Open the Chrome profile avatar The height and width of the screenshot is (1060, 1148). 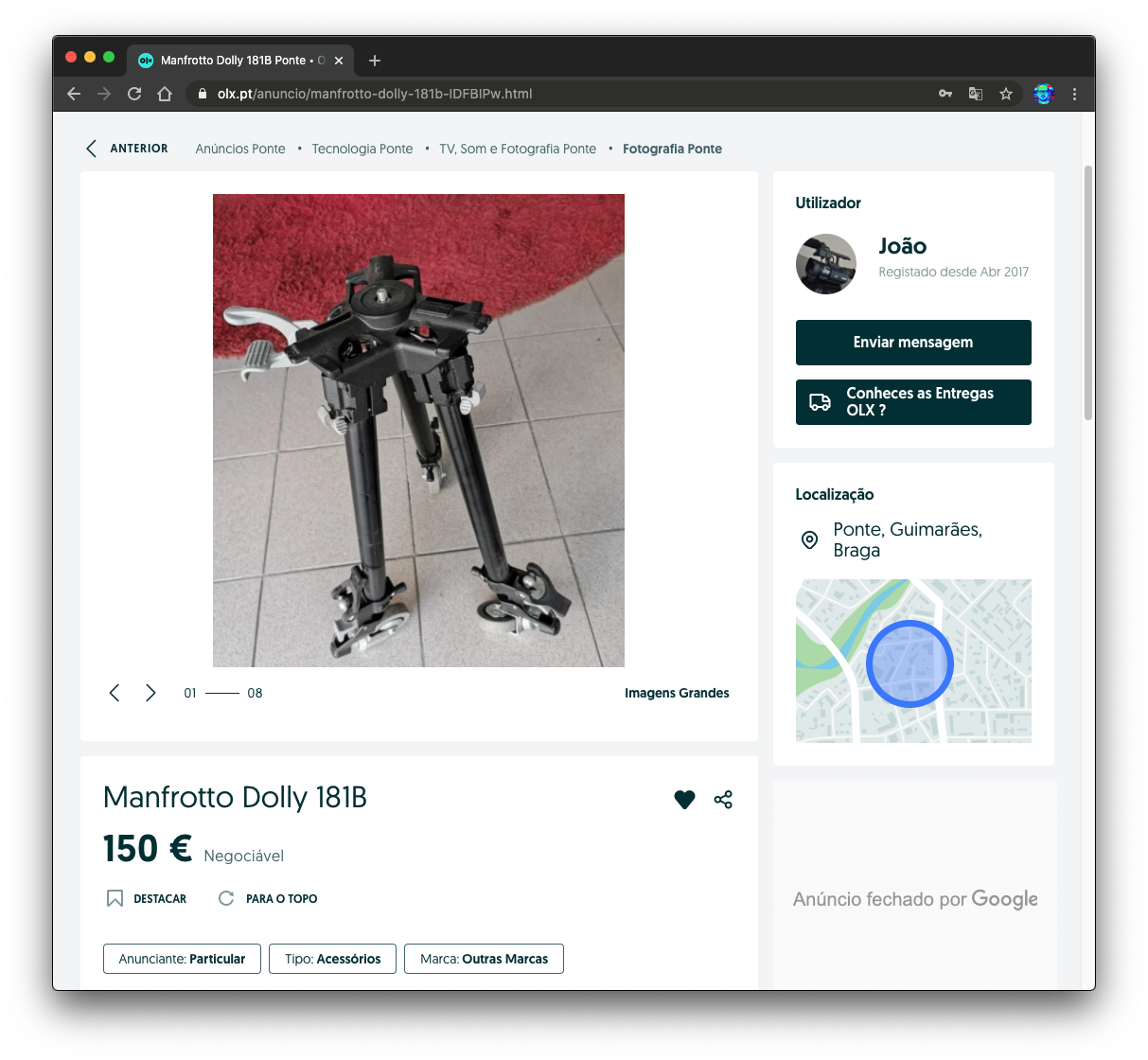pyautogui.click(x=1044, y=94)
